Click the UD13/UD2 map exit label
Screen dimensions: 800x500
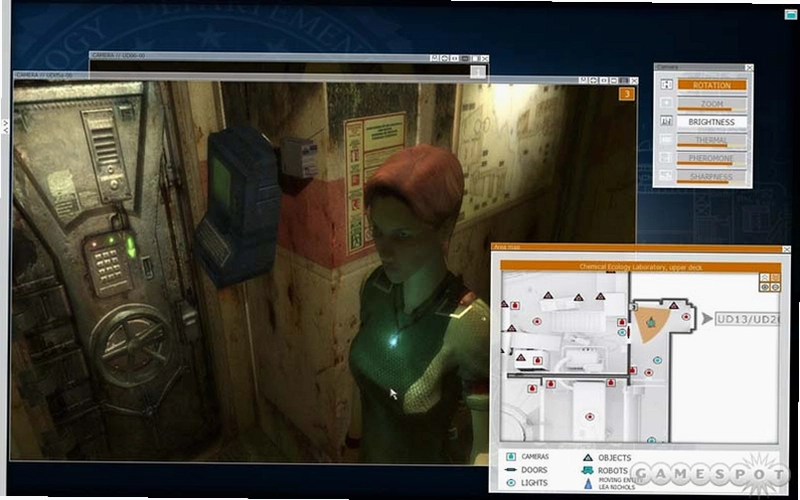(x=747, y=319)
